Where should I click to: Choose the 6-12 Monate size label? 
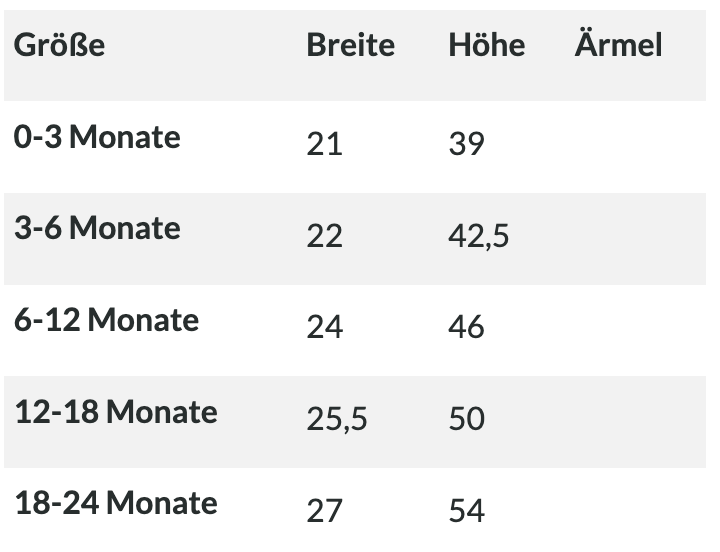(106, 320)
